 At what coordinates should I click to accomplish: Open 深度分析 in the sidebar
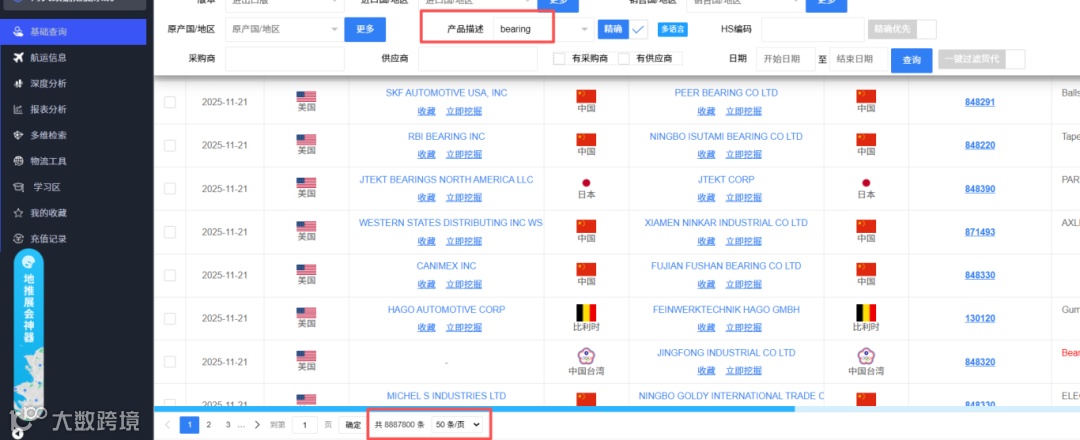click(73, 83)
